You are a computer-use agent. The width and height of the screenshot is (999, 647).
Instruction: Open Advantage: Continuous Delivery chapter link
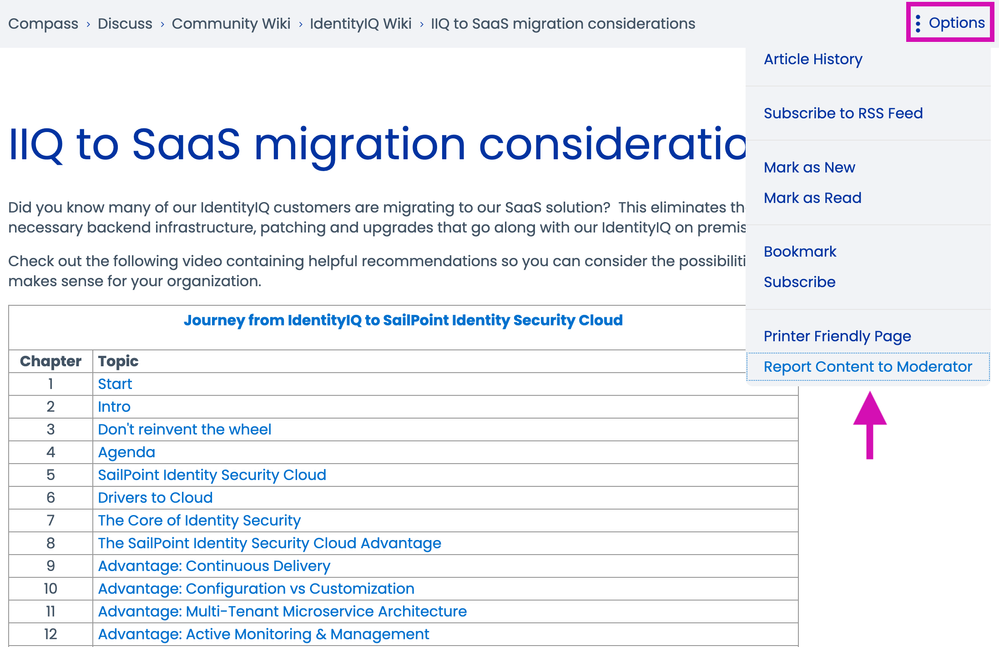(x=213, y=565)
